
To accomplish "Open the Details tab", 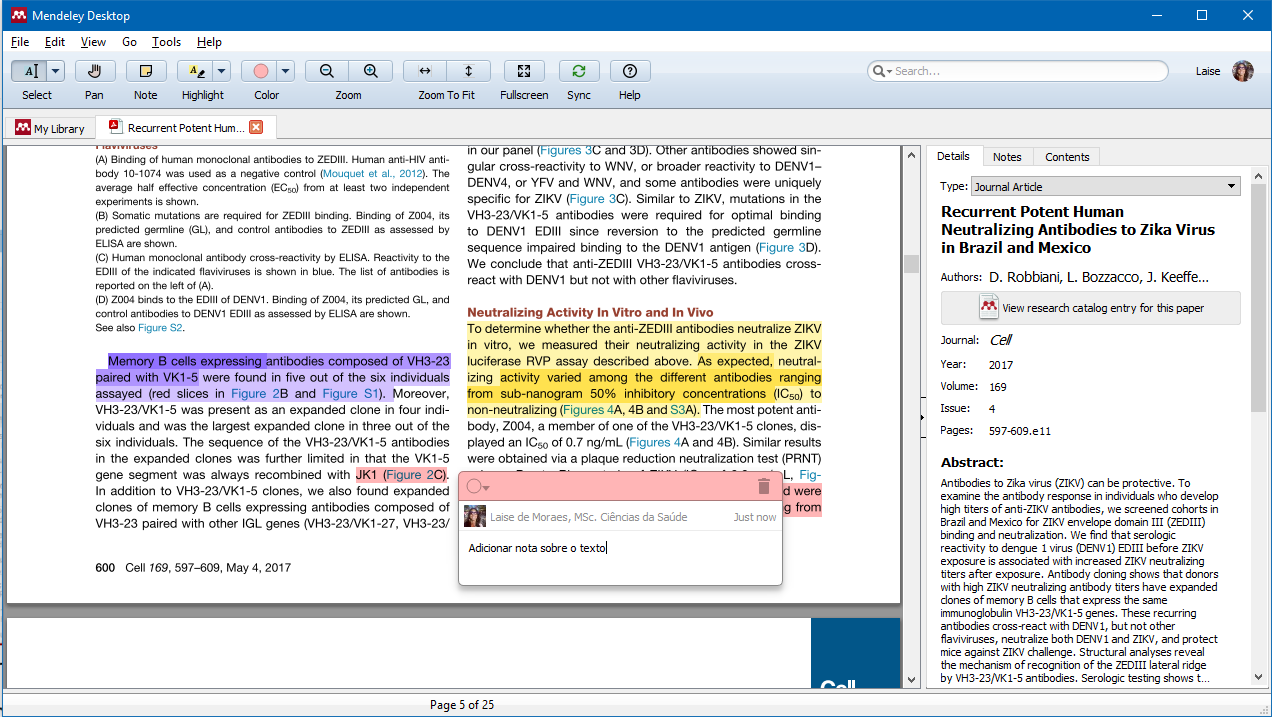I will pos(953,156).
